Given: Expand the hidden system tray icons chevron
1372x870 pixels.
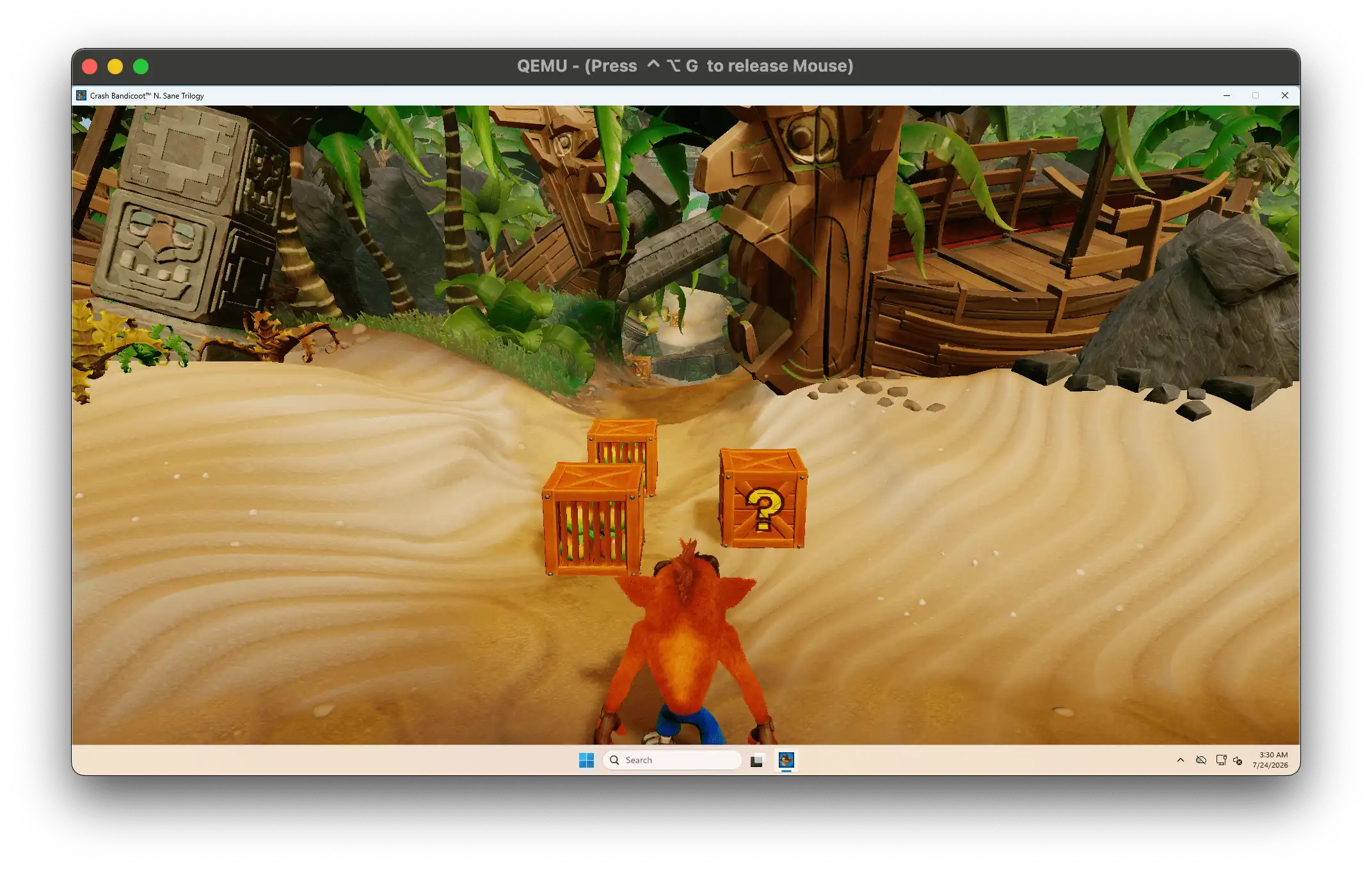Looking at the screenshot, I should 1181,760.
